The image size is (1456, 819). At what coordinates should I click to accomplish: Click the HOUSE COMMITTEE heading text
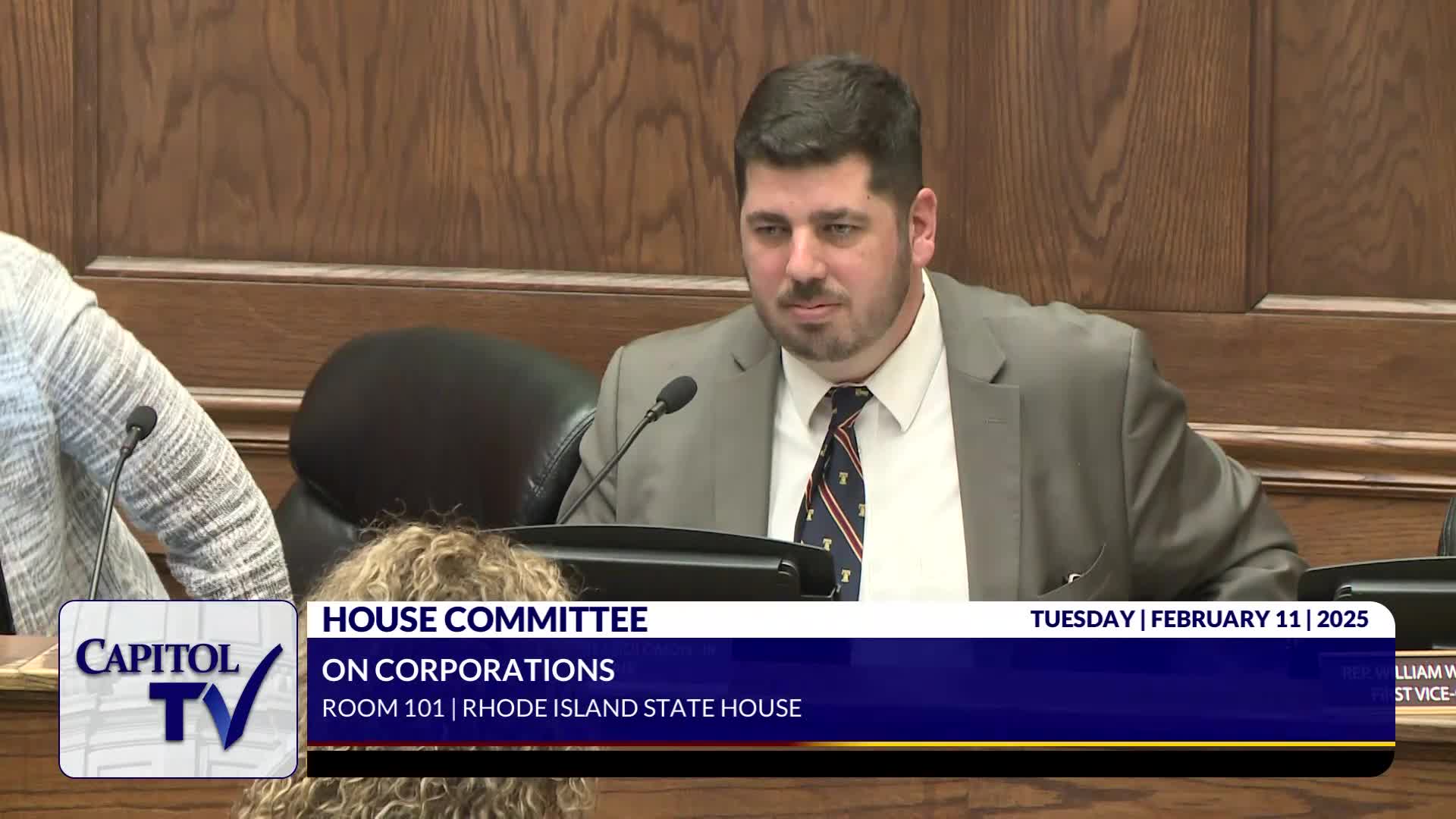pos(485,620)
